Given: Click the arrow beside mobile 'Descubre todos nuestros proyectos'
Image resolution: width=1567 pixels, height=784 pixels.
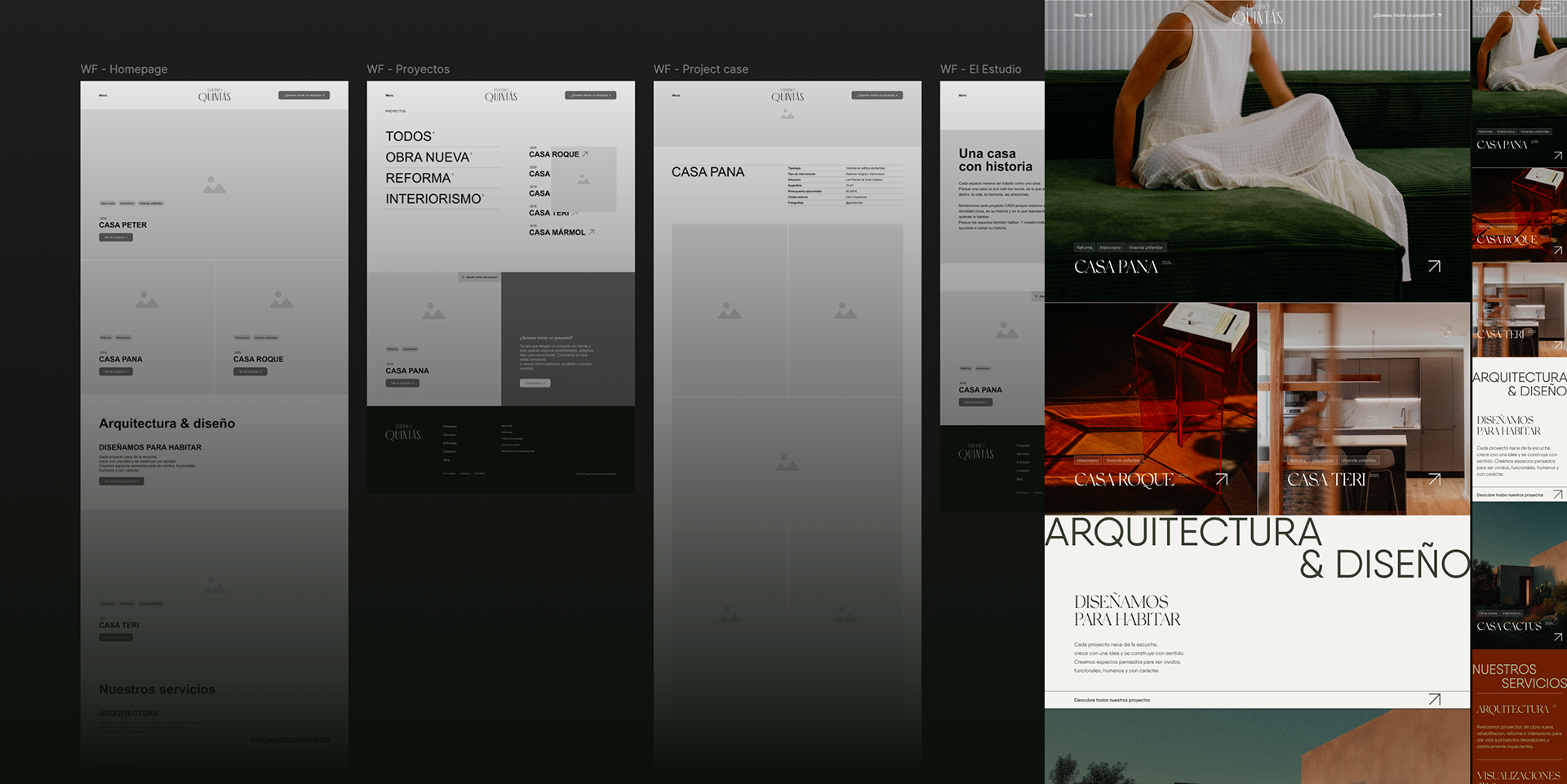Looking at the screenshot, I should click(1558, 494).
